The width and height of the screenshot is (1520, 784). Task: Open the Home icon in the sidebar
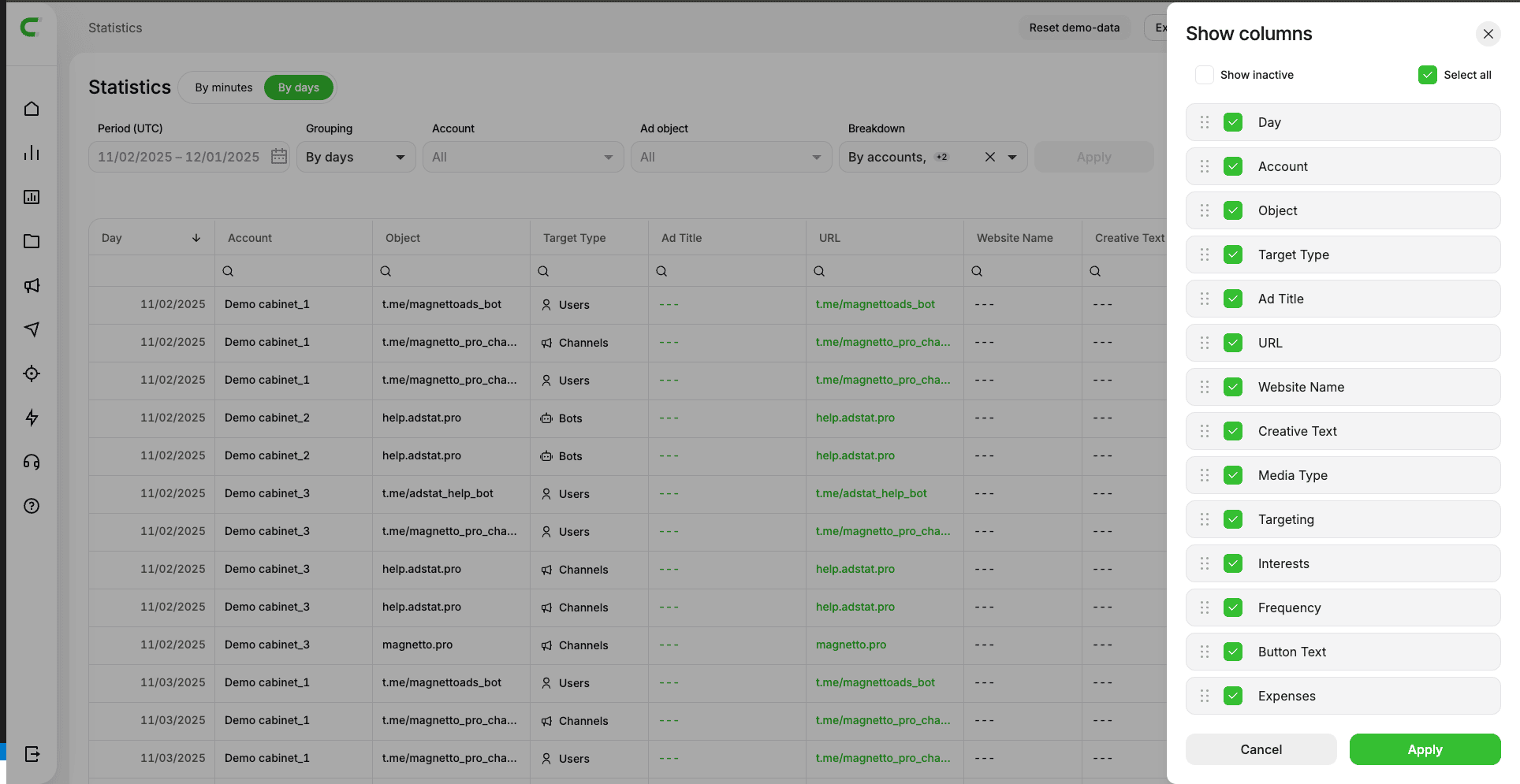[x=32, y=109]
